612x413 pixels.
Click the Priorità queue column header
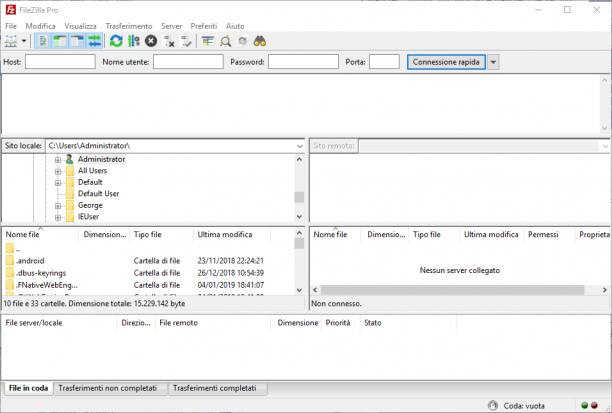point(341,323)
